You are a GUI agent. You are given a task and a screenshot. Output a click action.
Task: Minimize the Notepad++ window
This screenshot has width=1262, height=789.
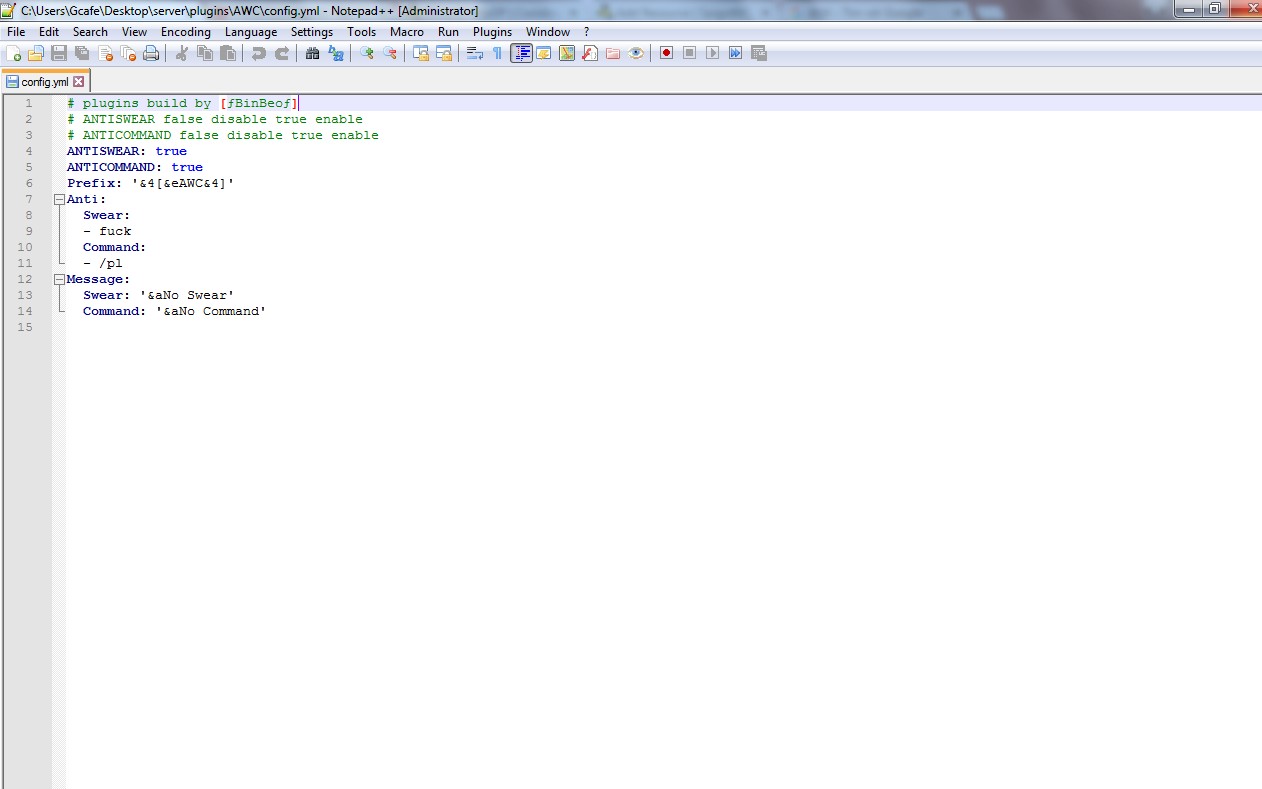(x=1188, y=9)
